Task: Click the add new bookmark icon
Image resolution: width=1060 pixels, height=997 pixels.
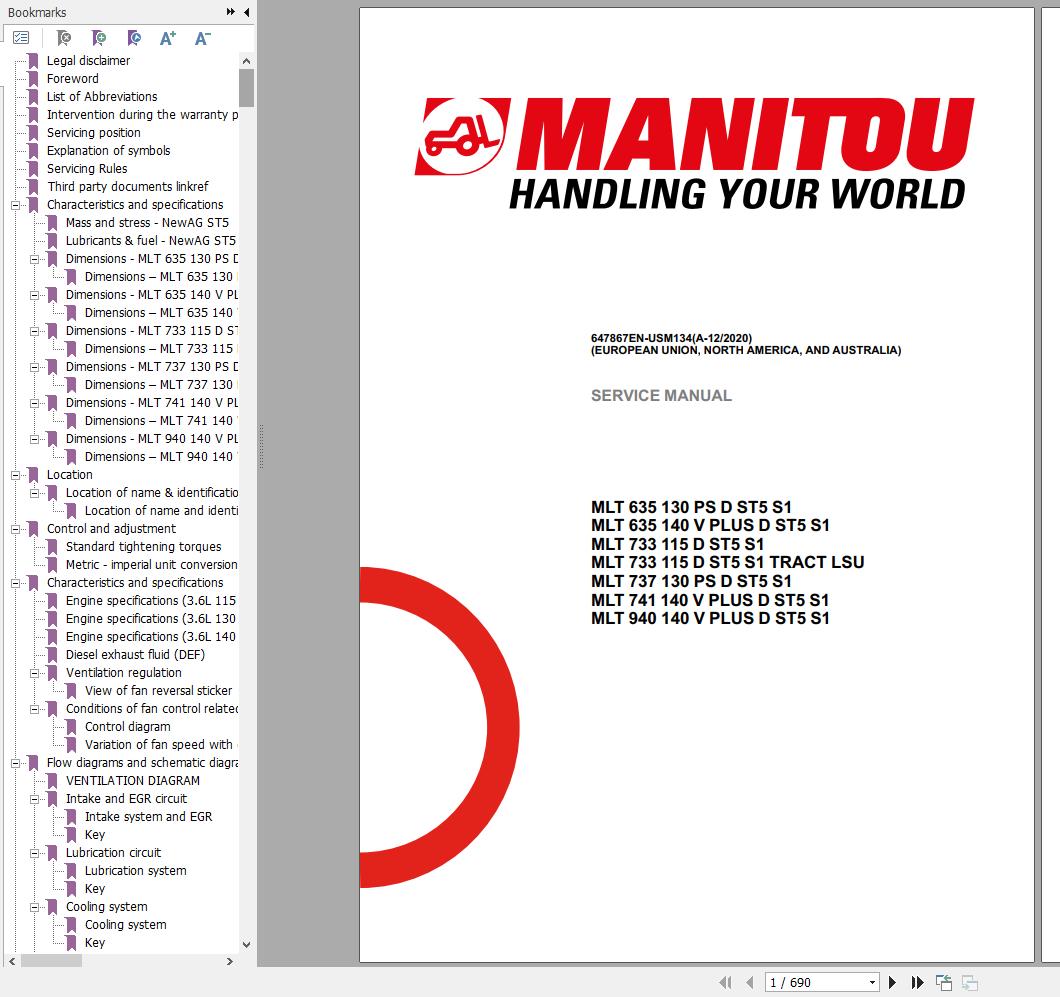Action: tap(99, 38)
